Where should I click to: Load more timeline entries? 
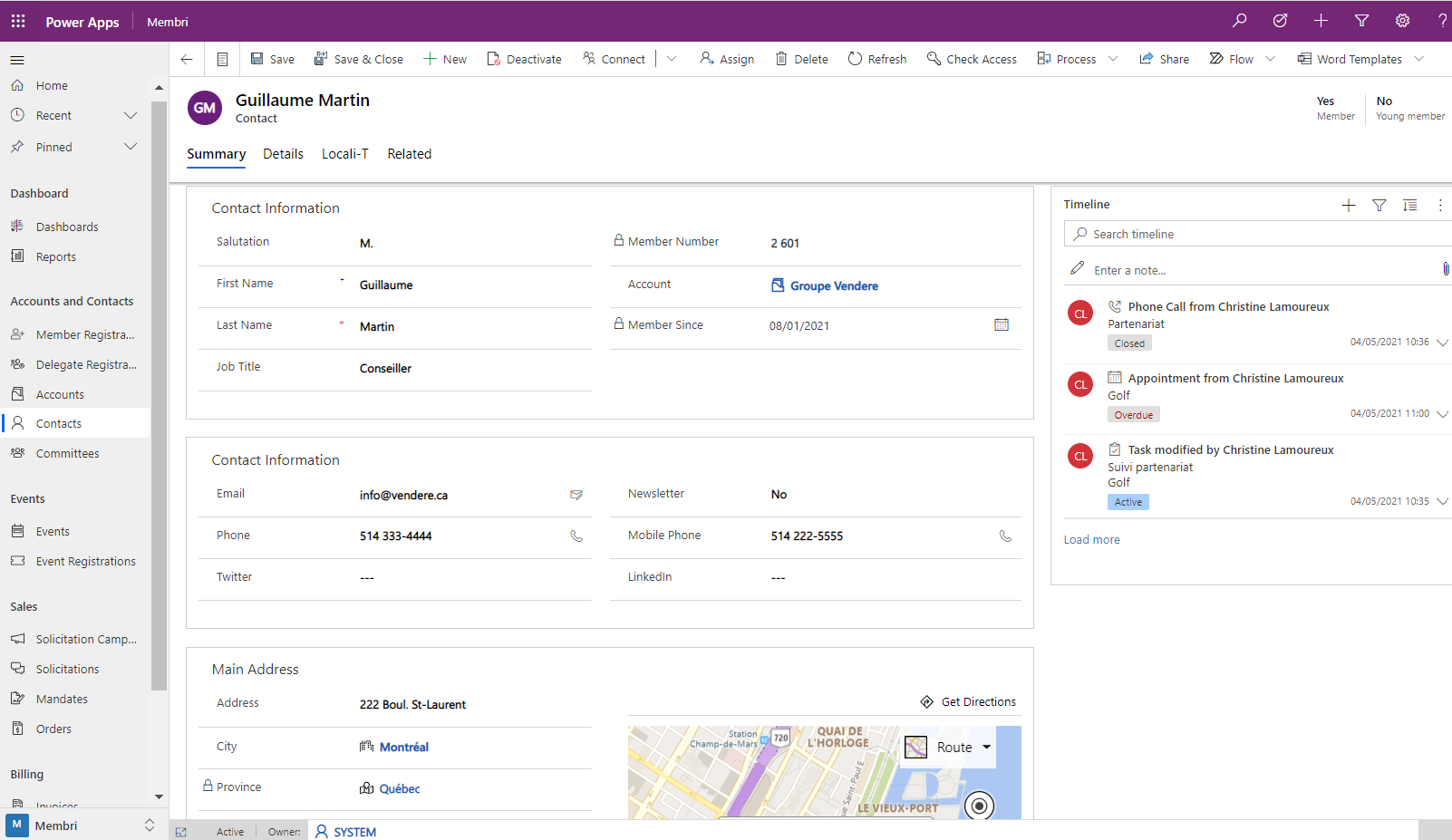[1091, 539]
